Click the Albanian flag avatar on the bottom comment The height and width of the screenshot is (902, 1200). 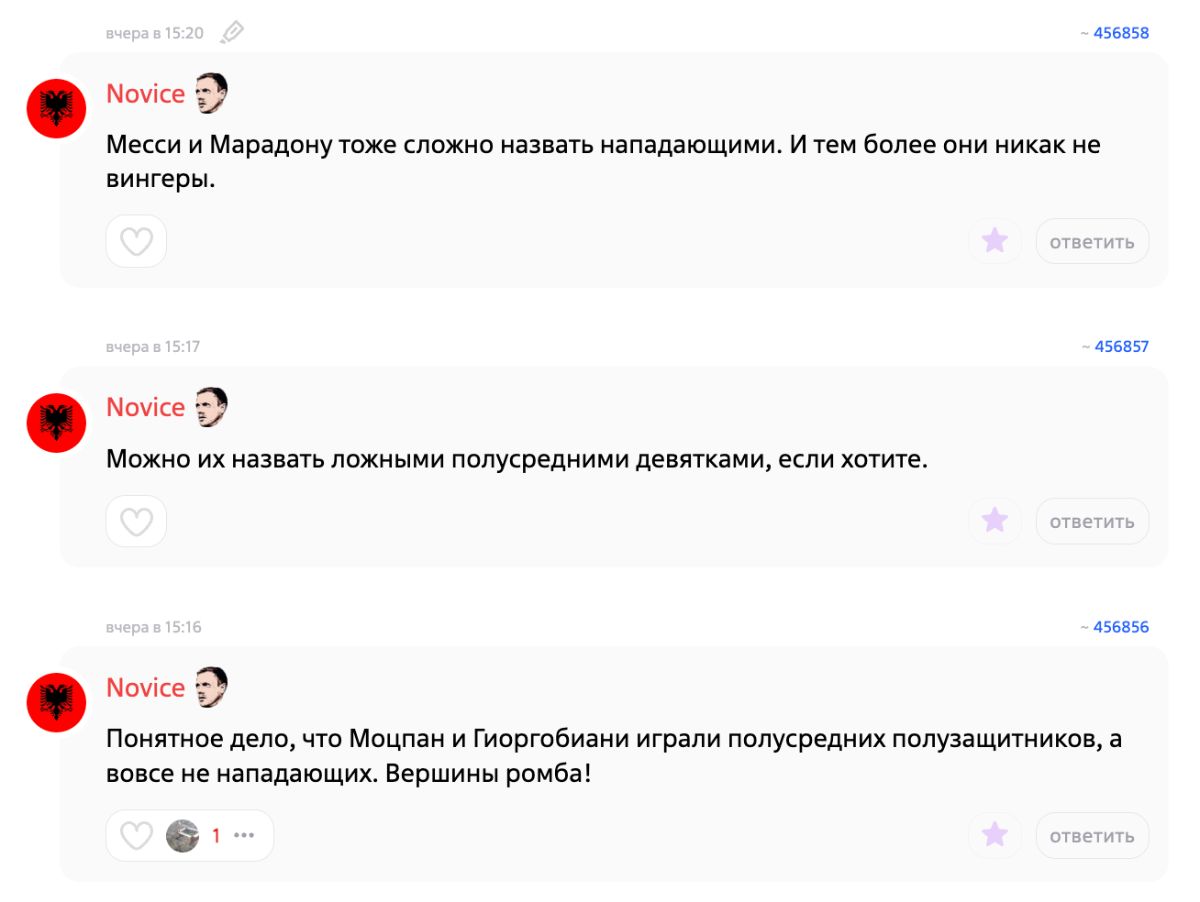(x=56, y=702)
